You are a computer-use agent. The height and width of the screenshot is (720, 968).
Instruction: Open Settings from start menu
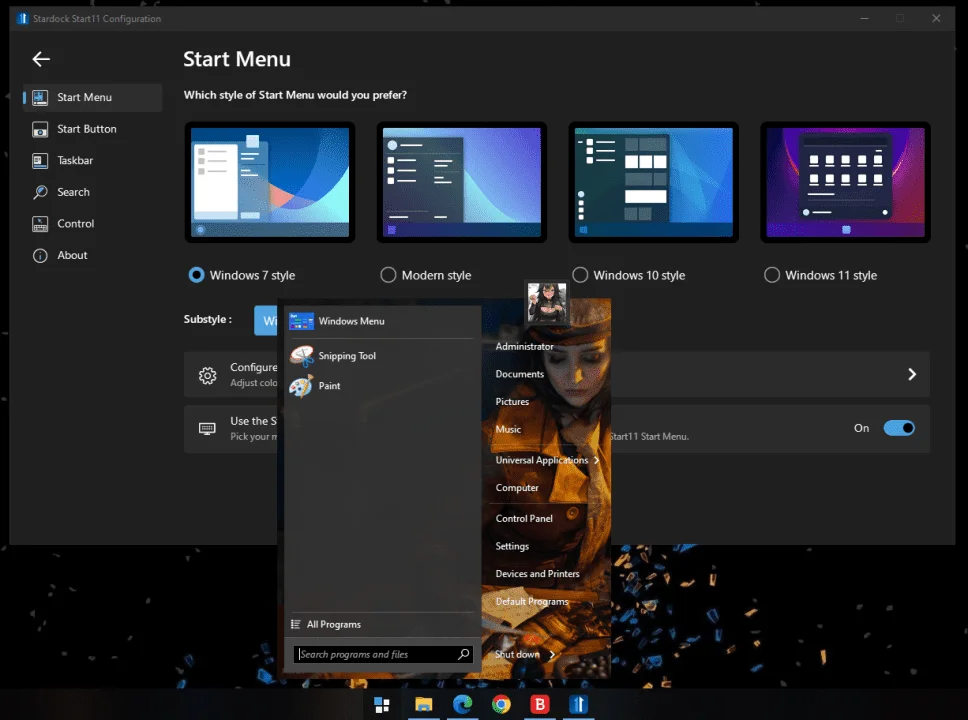[x=512, y=546]
